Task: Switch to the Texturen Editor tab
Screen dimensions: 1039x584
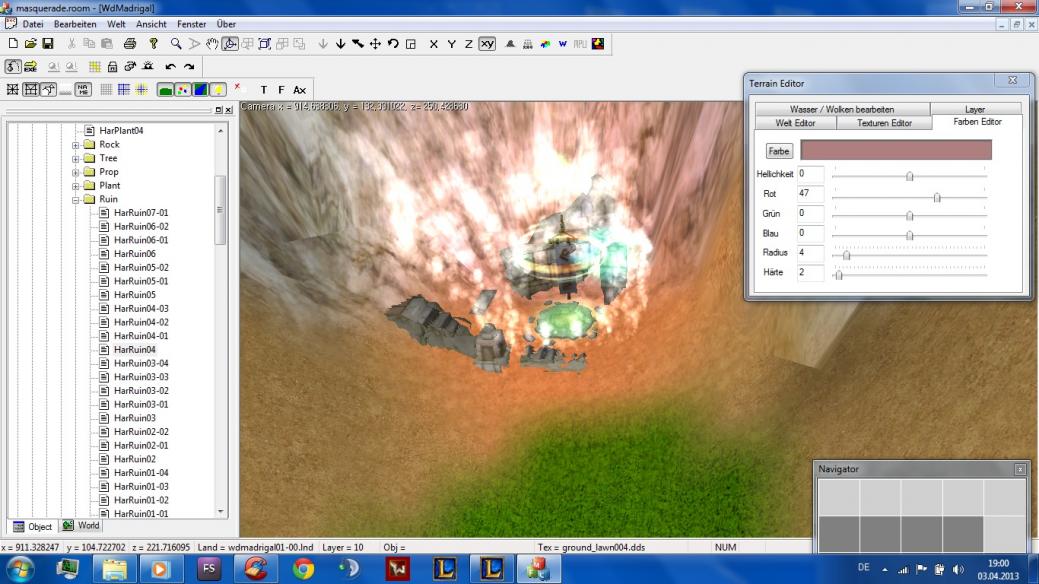Action: pos(884,123)
